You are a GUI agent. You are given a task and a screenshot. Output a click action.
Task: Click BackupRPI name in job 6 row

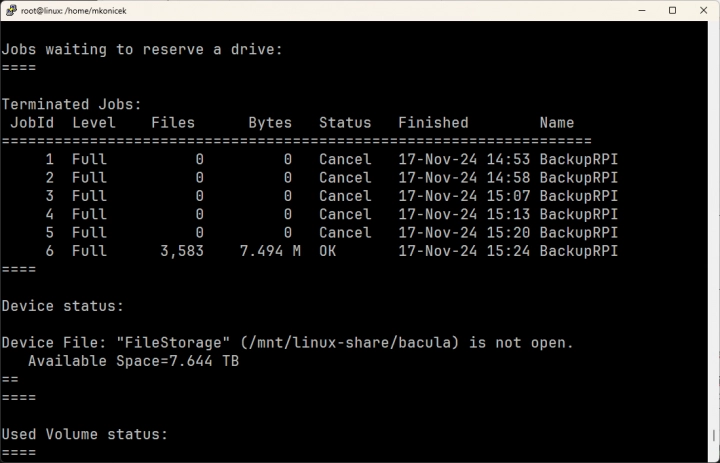(x=579, y=251)
